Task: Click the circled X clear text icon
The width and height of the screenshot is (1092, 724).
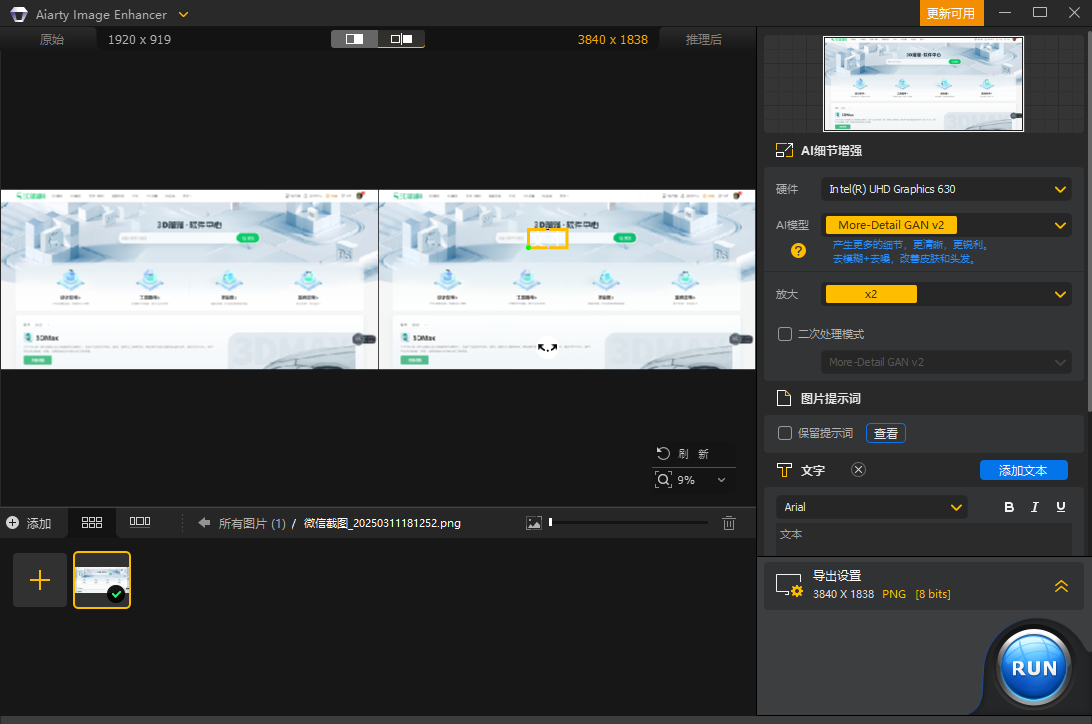Action: 858,470
